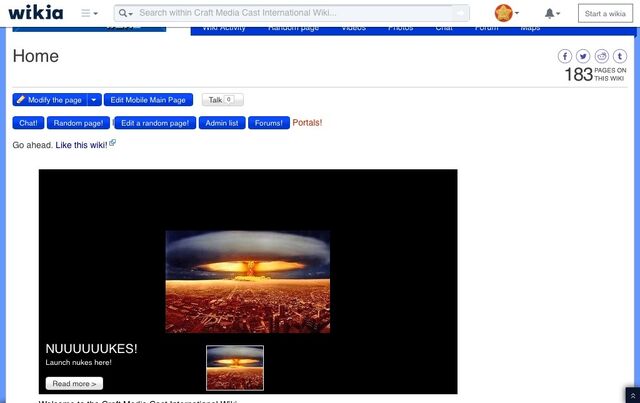Open Chat! button

[28, 123]
